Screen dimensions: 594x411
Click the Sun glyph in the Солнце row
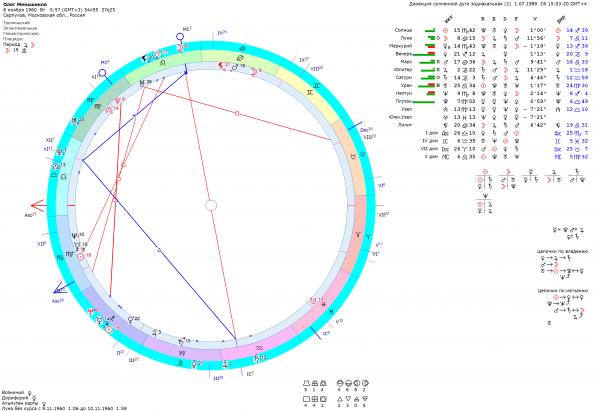(x=446, y=30)
